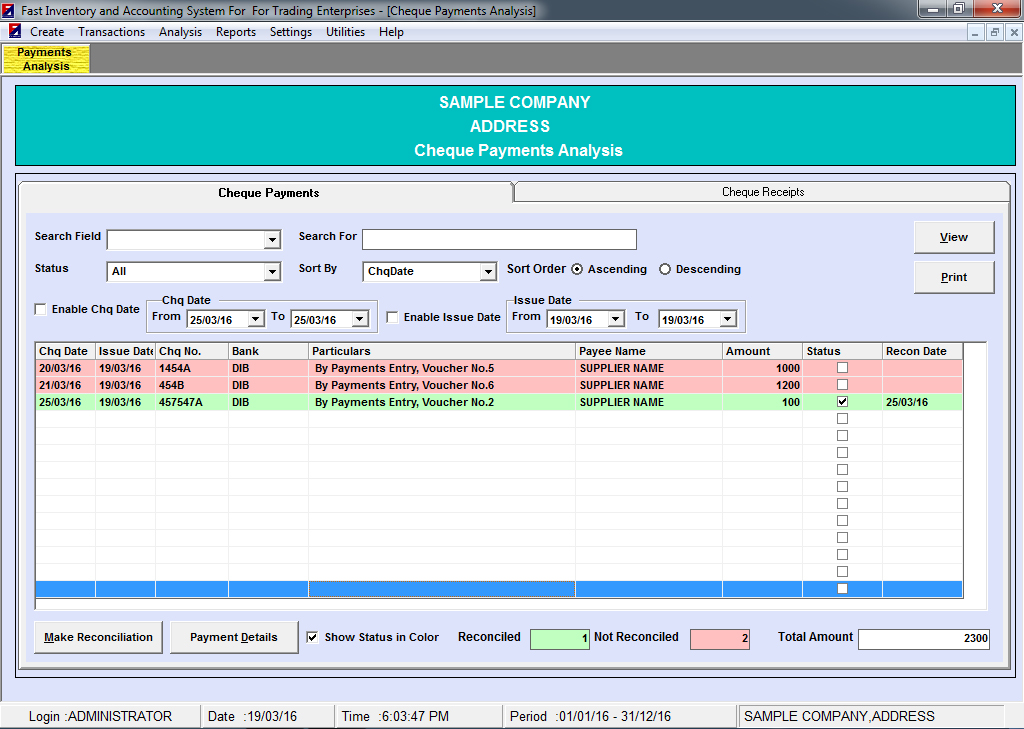The height and width of the screenshot is (729, 1024).
Task: Open the Reports menu
Action: point(236,32)
